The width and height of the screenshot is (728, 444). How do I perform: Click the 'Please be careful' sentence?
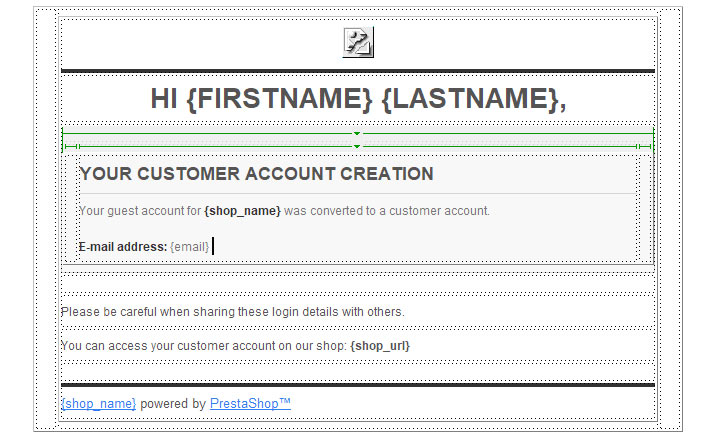click(232, 312)
